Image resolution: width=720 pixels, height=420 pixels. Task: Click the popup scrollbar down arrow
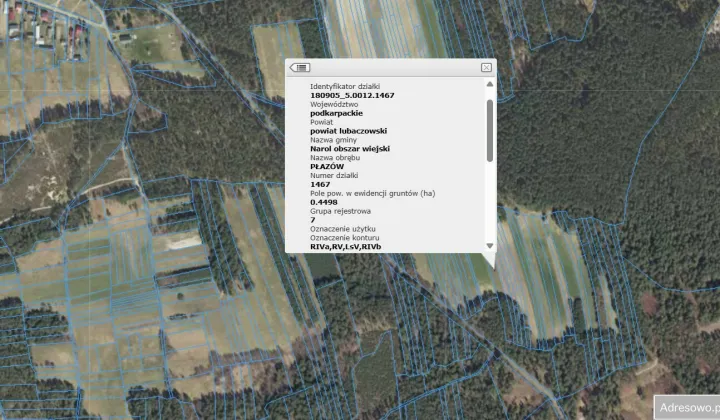point(489,246)
